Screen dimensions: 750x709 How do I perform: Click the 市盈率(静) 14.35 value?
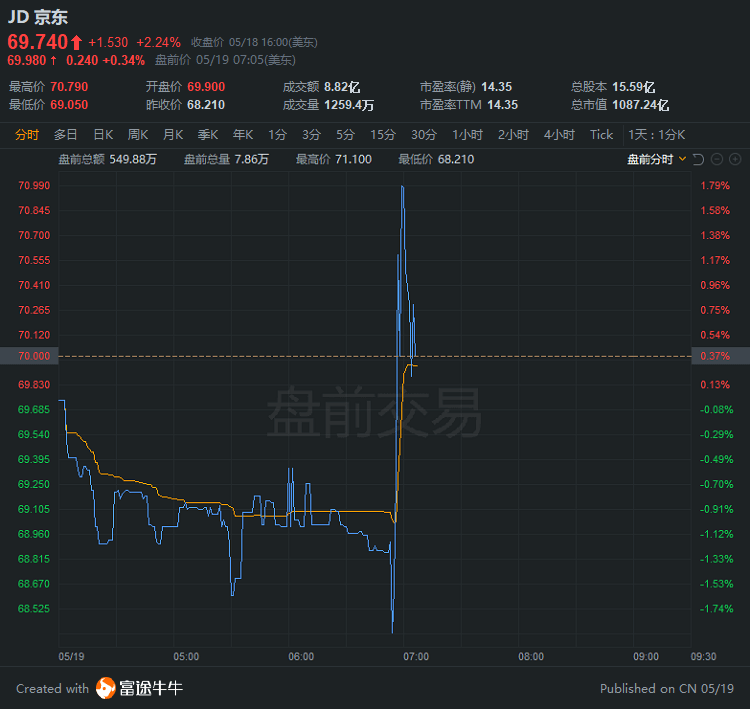(x=496, y=87)
